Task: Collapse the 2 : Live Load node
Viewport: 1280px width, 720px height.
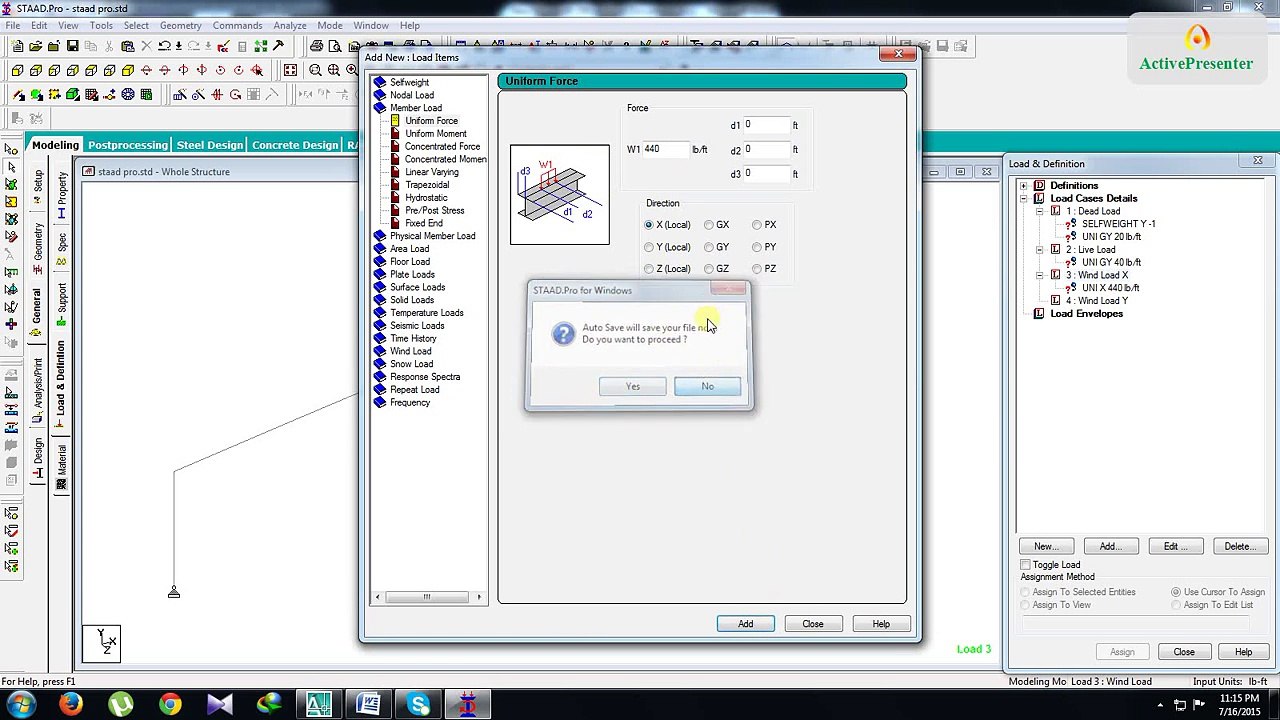Action: point(1040,250)
